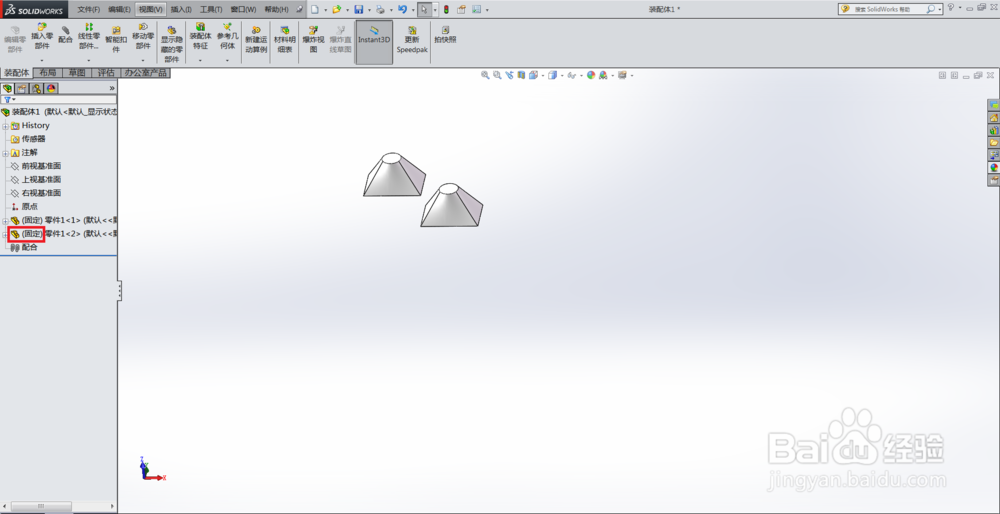Click the Section View icon
Image resolution: width=1000 pixels, height=514 pixels.
click(521, 75)
